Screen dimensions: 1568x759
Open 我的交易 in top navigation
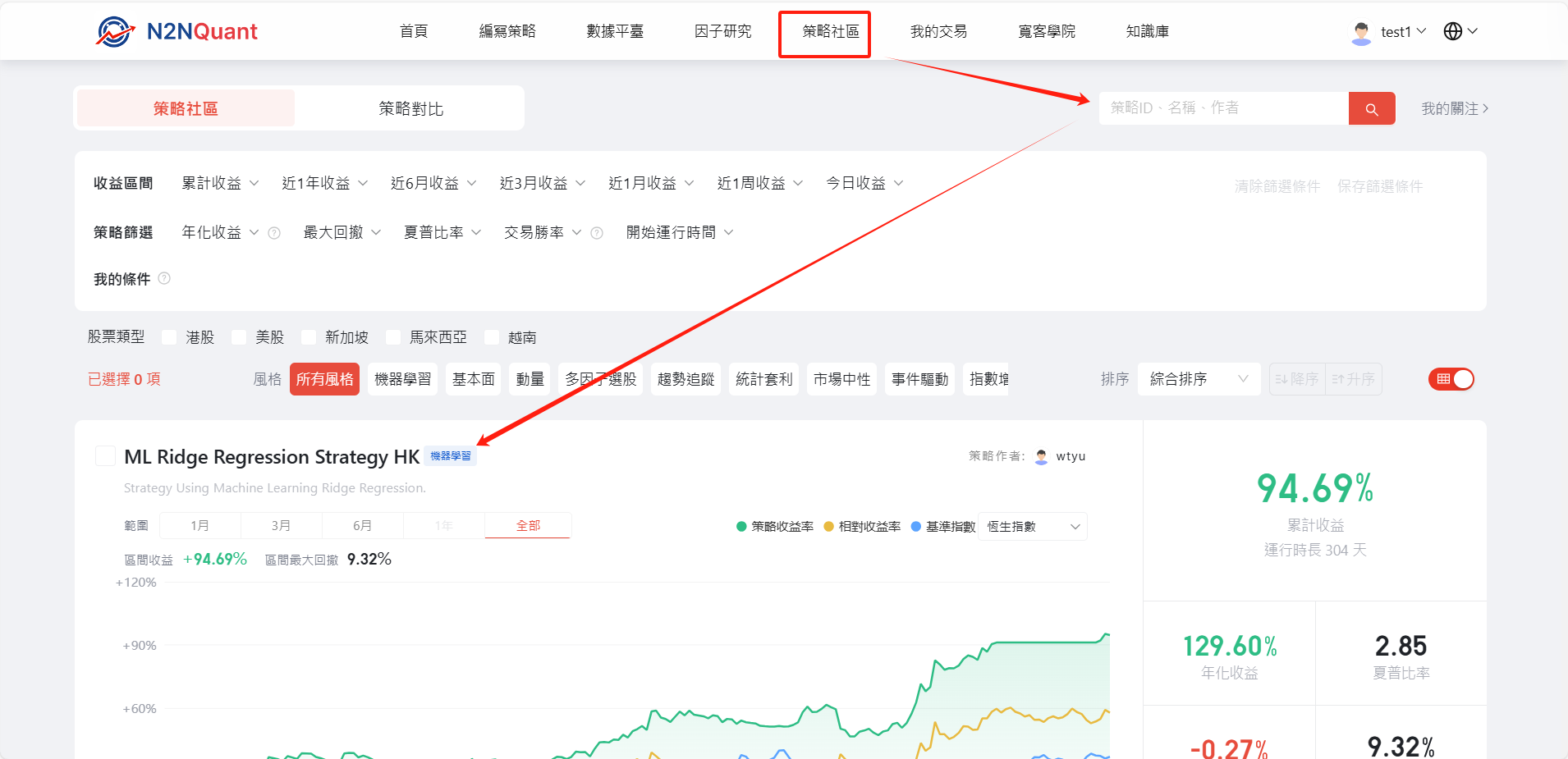pyautogui.click(x=938, y=31)
